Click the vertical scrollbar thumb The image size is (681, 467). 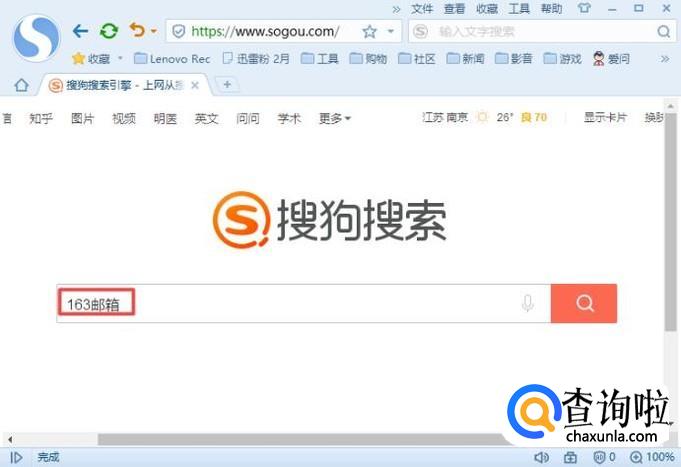tap(670, 222)
